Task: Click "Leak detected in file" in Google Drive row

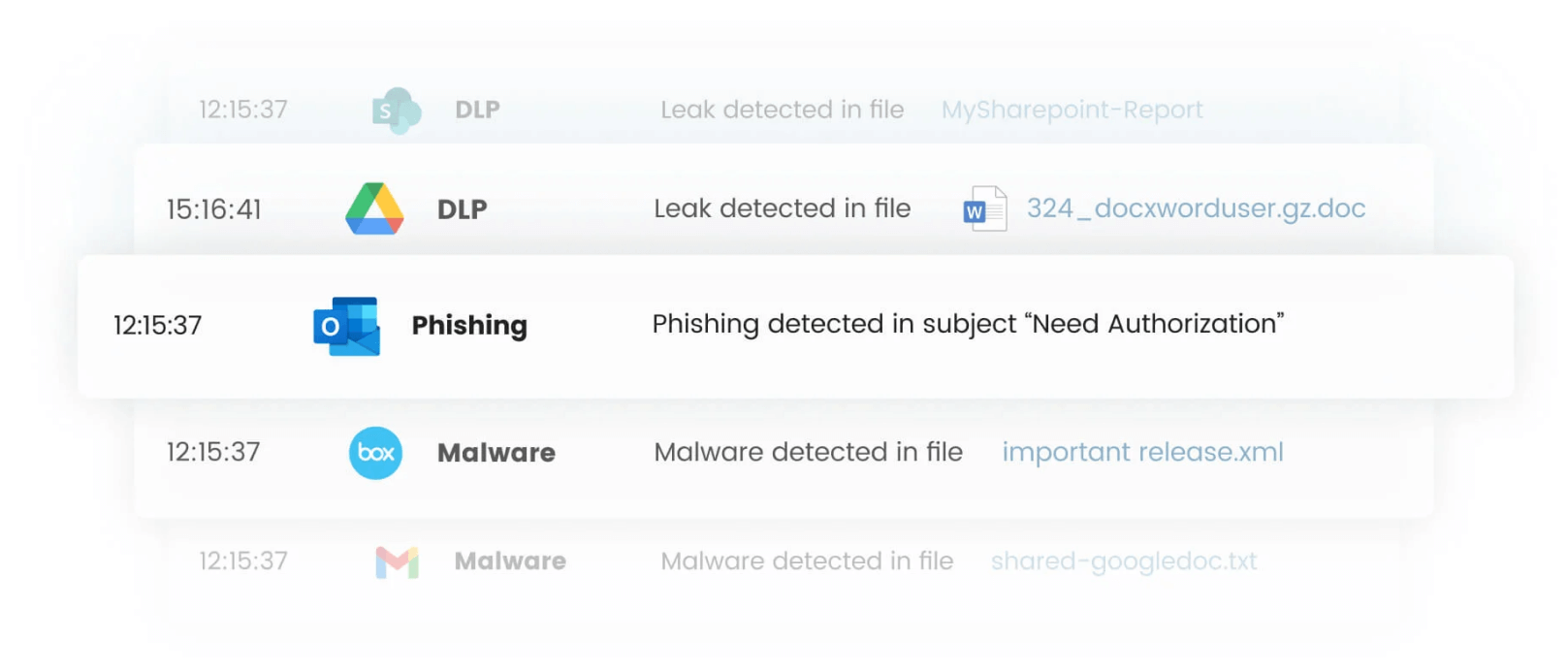Action: (783, 208)
